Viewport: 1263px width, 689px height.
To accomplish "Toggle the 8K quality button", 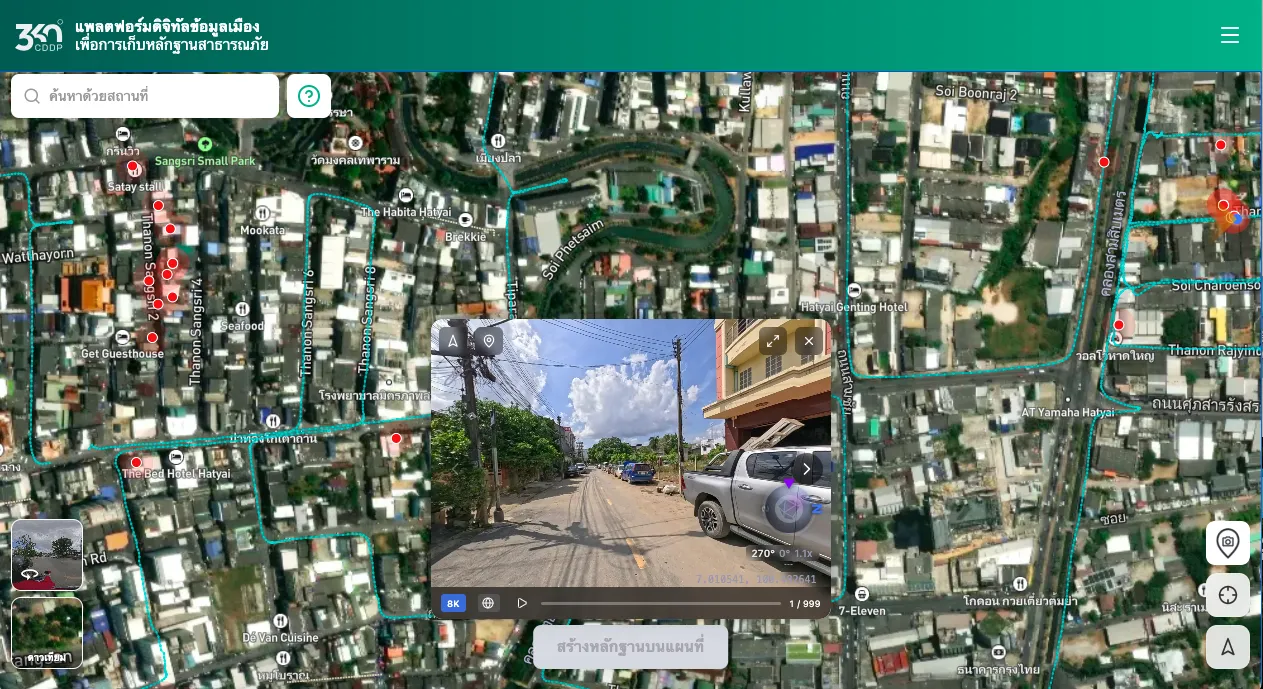I will [x=453, y=603].
